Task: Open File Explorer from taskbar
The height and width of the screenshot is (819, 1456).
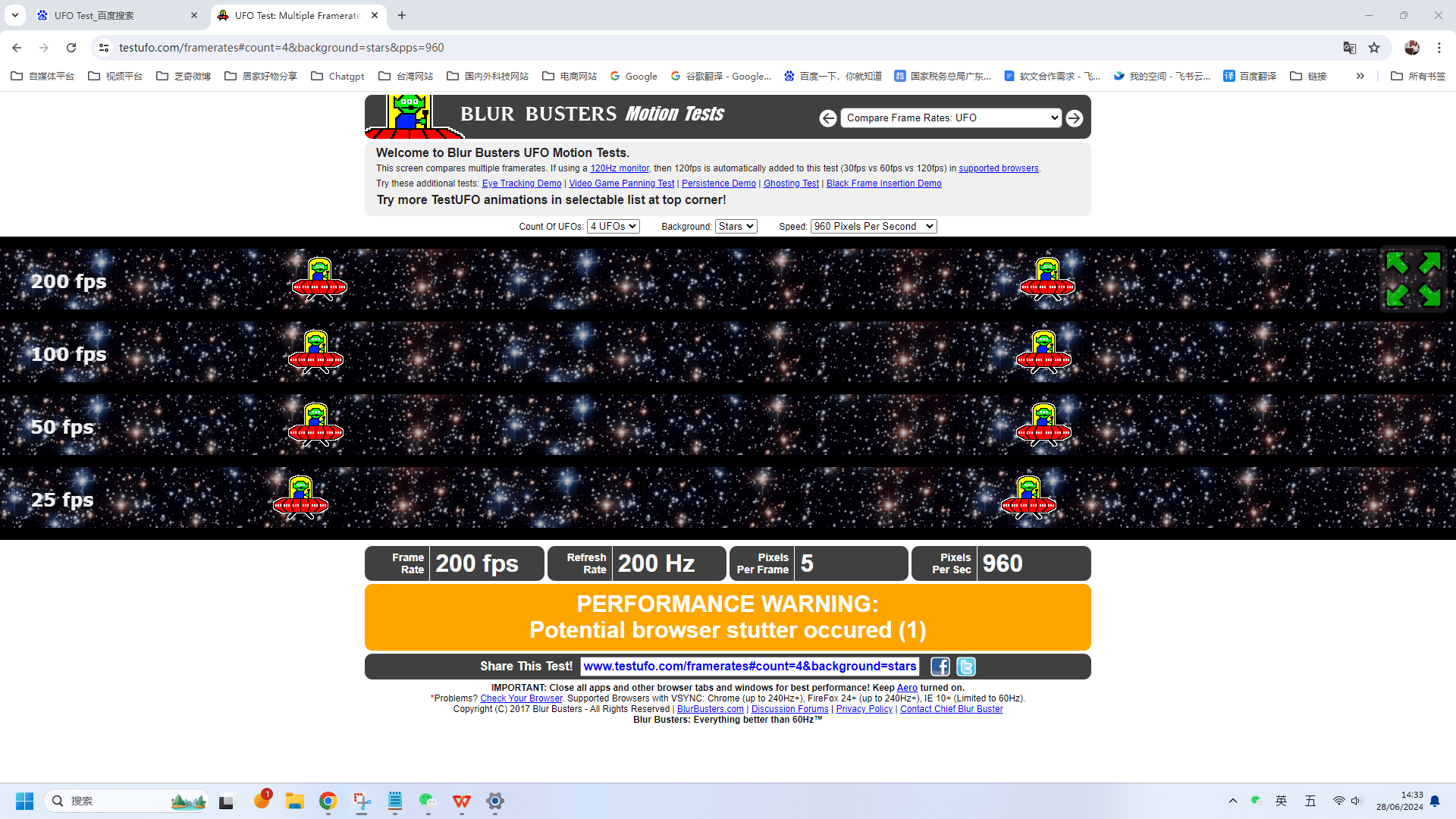Action: coord(295,801)
